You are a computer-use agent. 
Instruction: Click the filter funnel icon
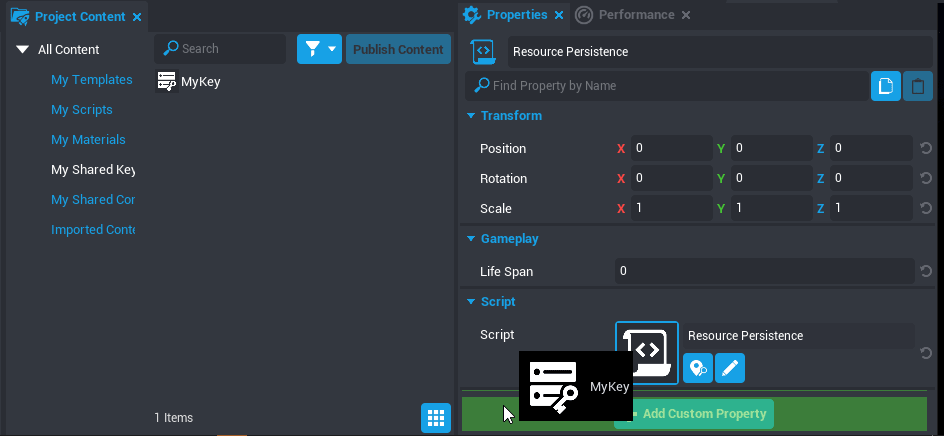[x=311, y=49]
